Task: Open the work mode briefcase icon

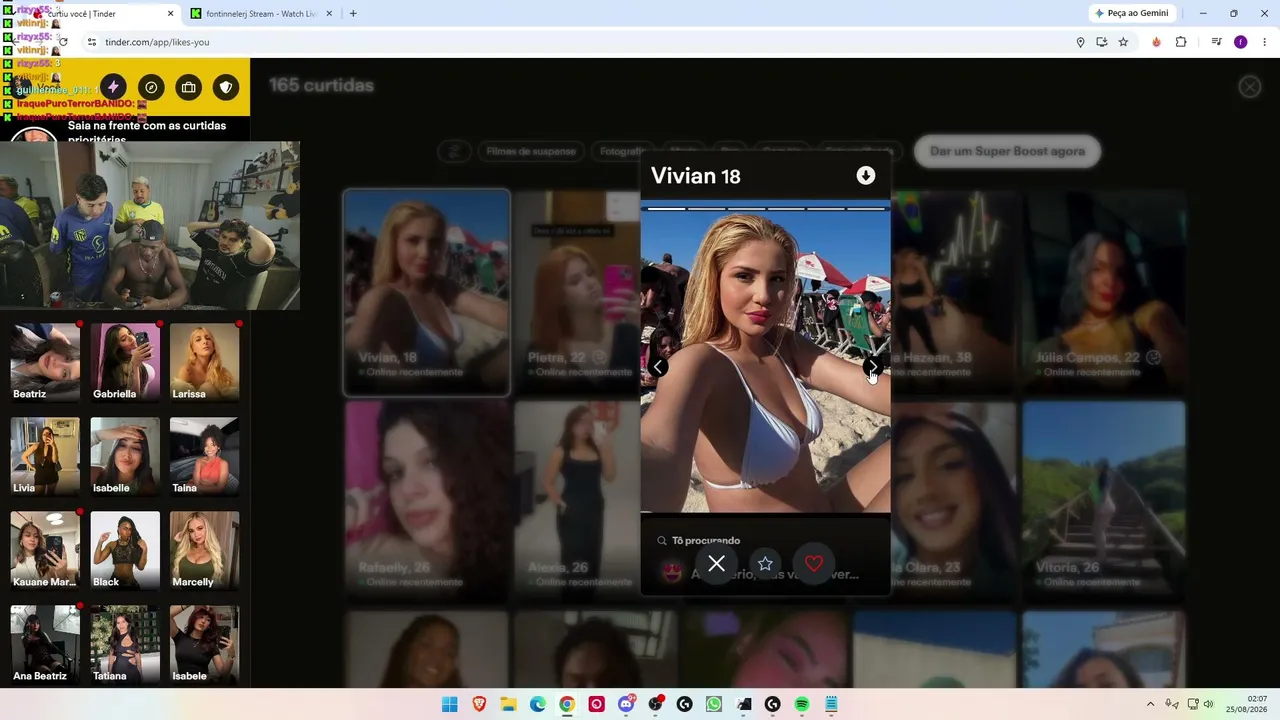Action: tap(188, 87)
